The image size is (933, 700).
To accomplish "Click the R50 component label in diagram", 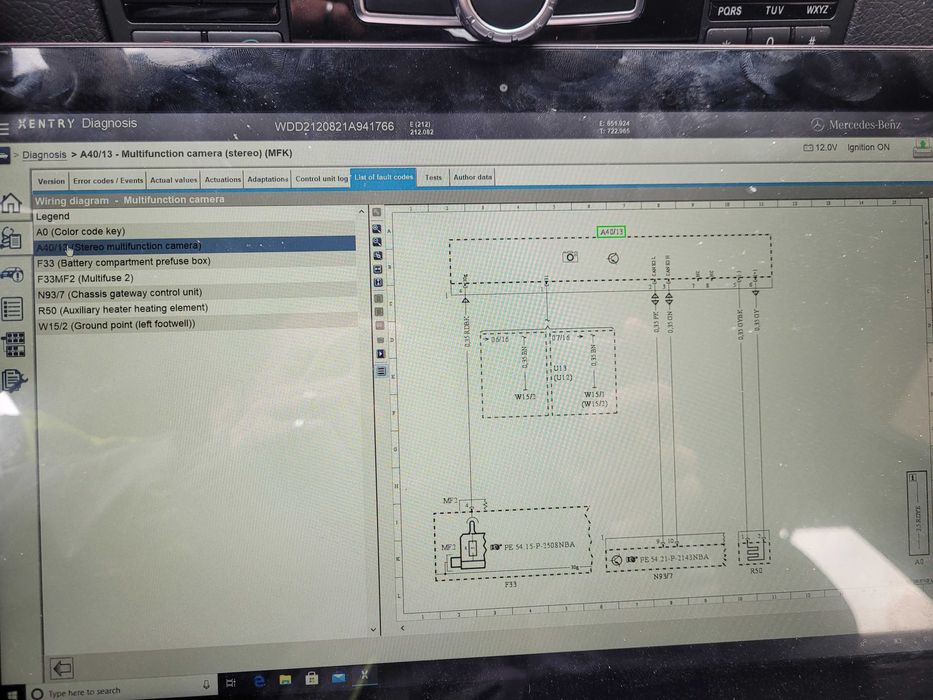I will [x=756, y=570].
